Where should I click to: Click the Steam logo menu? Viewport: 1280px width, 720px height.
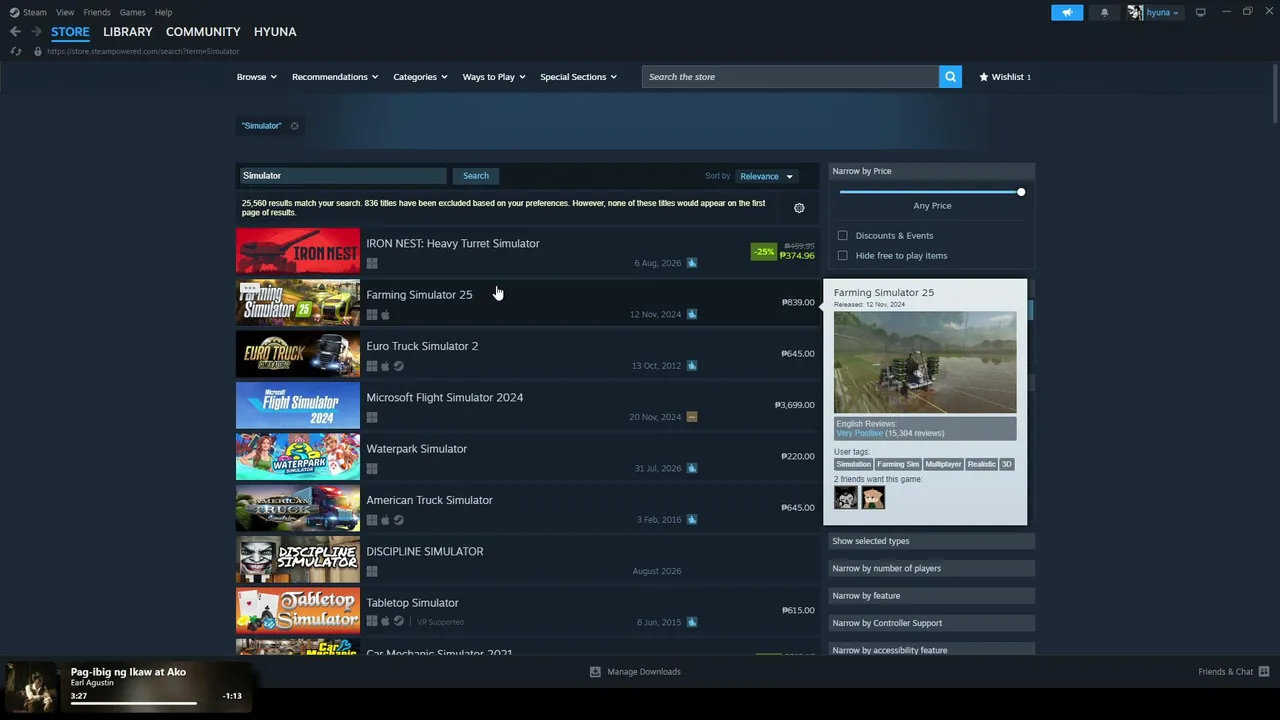click(x=28, y=12)
